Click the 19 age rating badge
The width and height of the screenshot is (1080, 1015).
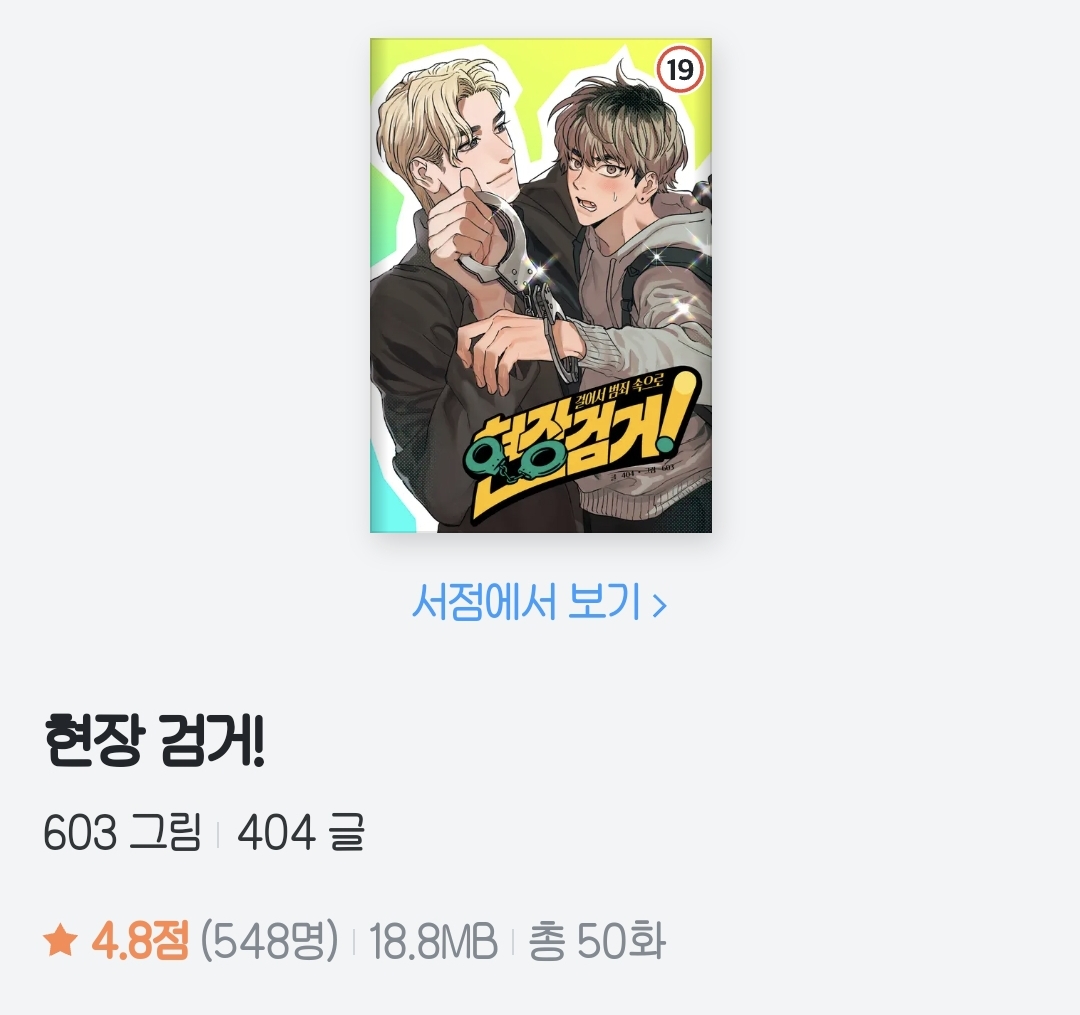pos(680,70)
